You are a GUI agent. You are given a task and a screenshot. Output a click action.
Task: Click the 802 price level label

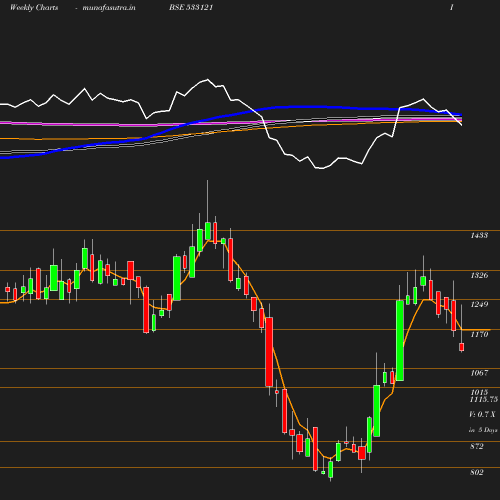click(x=477, y=472)
